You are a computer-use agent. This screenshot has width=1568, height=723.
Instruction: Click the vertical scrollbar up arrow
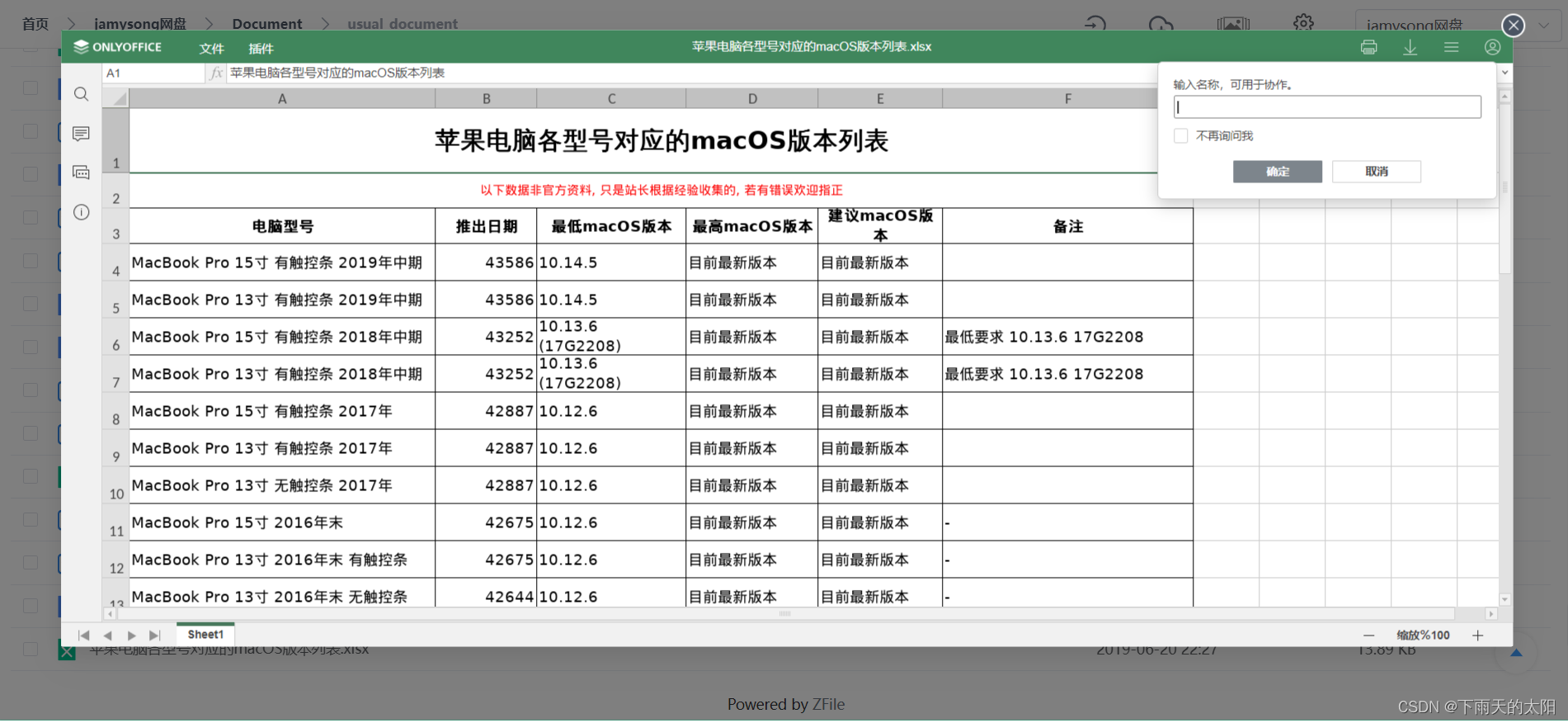coord(1505,97)
